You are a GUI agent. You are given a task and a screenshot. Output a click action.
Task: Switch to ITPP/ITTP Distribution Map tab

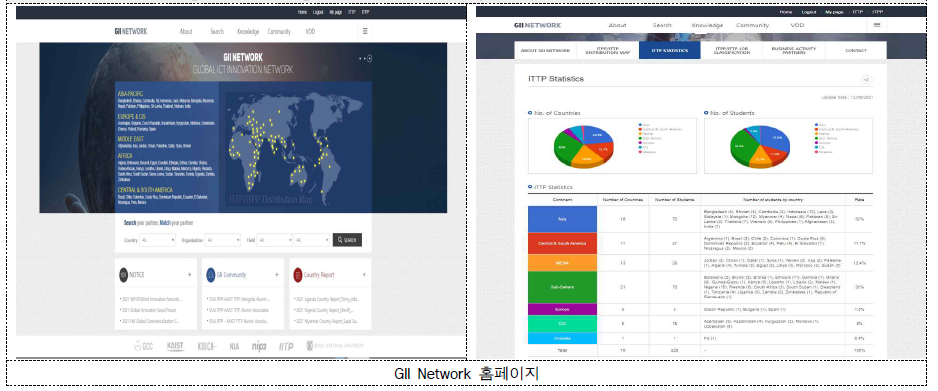point(607,50)
